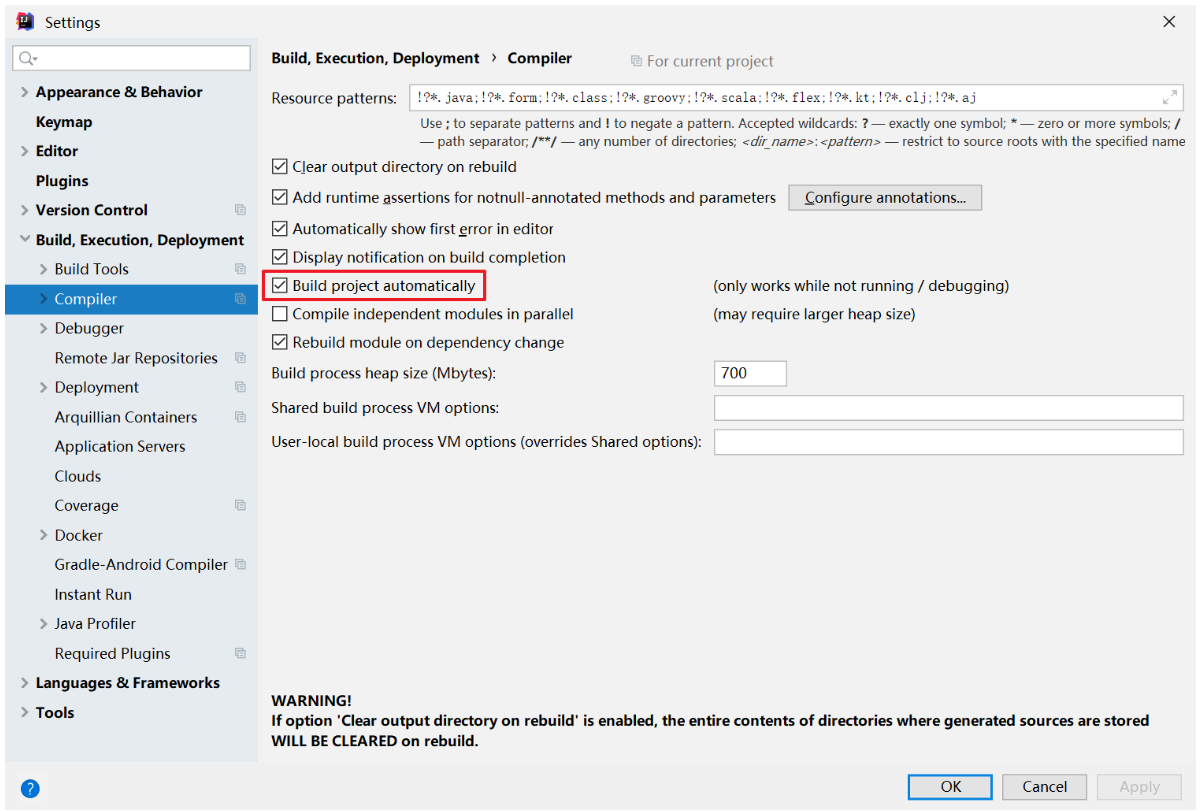
Task: Toggle Rebuild module on dependency change
Action: pos(280,342)
